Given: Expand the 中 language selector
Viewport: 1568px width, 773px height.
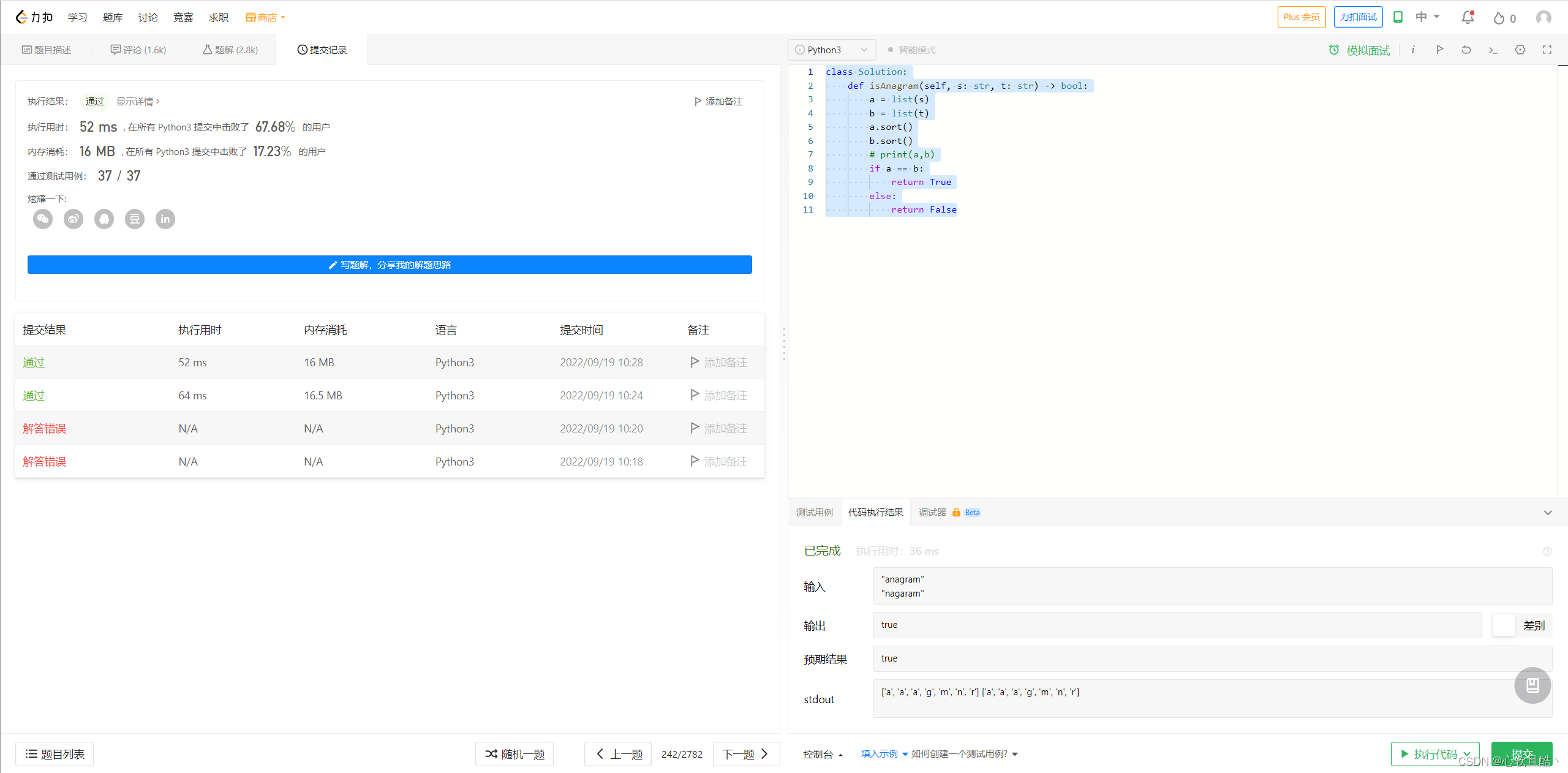Looking at the screenshot, I should 1427,17.
